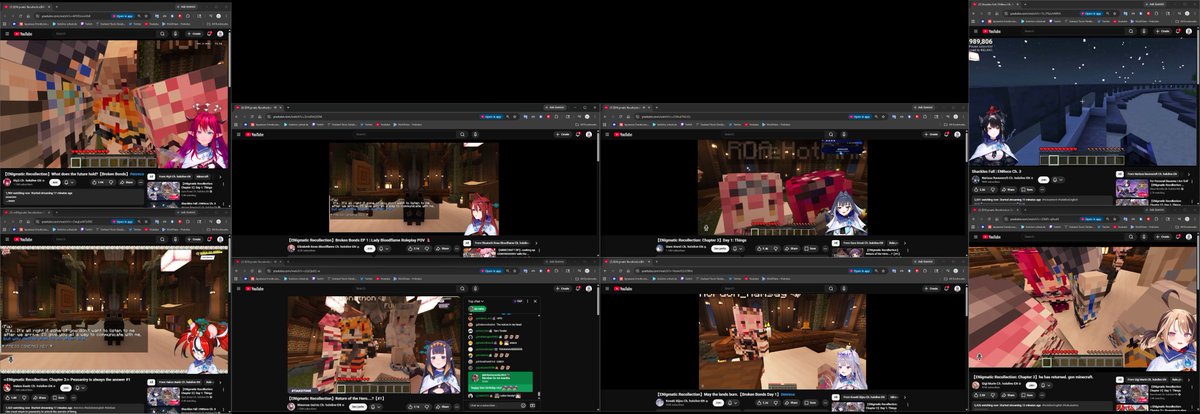Open notification bell dropdown beside IRyS Join button
This screenshot has width=1200, height=414.
(69, 182)
